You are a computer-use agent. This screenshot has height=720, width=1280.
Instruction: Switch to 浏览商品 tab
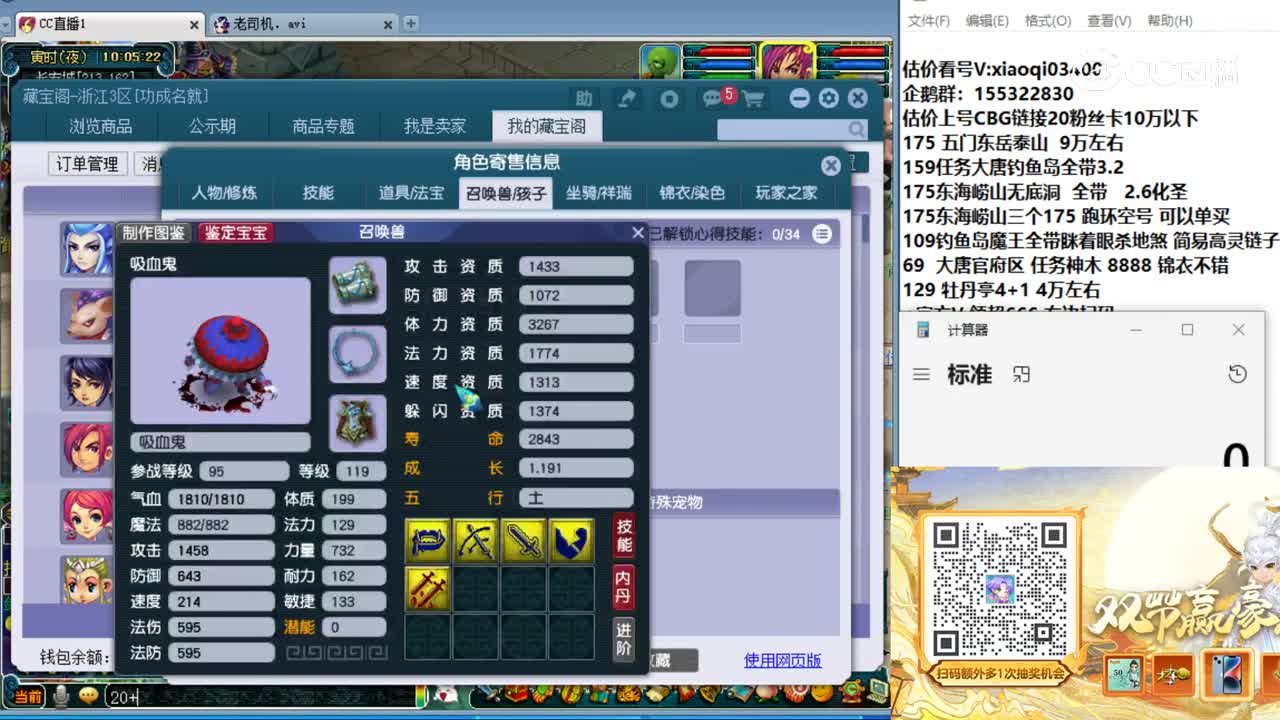(x=101, y=126)
